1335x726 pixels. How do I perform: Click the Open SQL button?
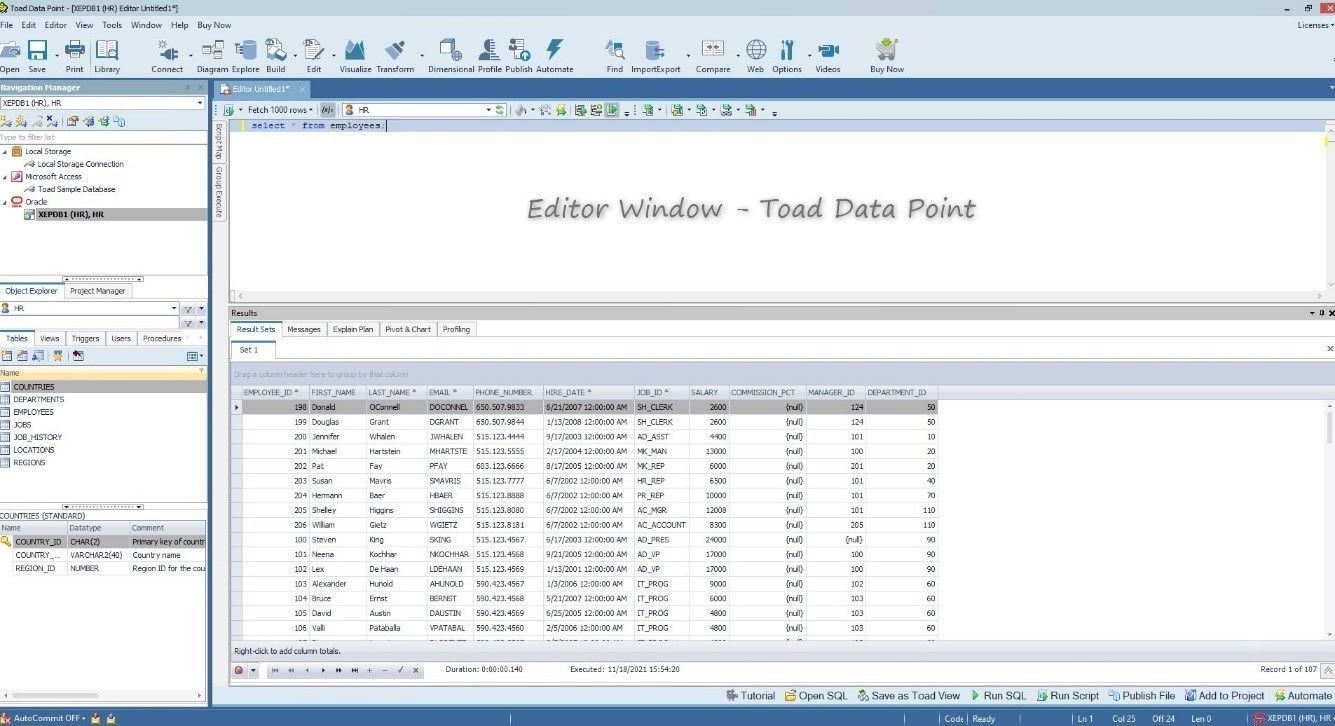816,696
